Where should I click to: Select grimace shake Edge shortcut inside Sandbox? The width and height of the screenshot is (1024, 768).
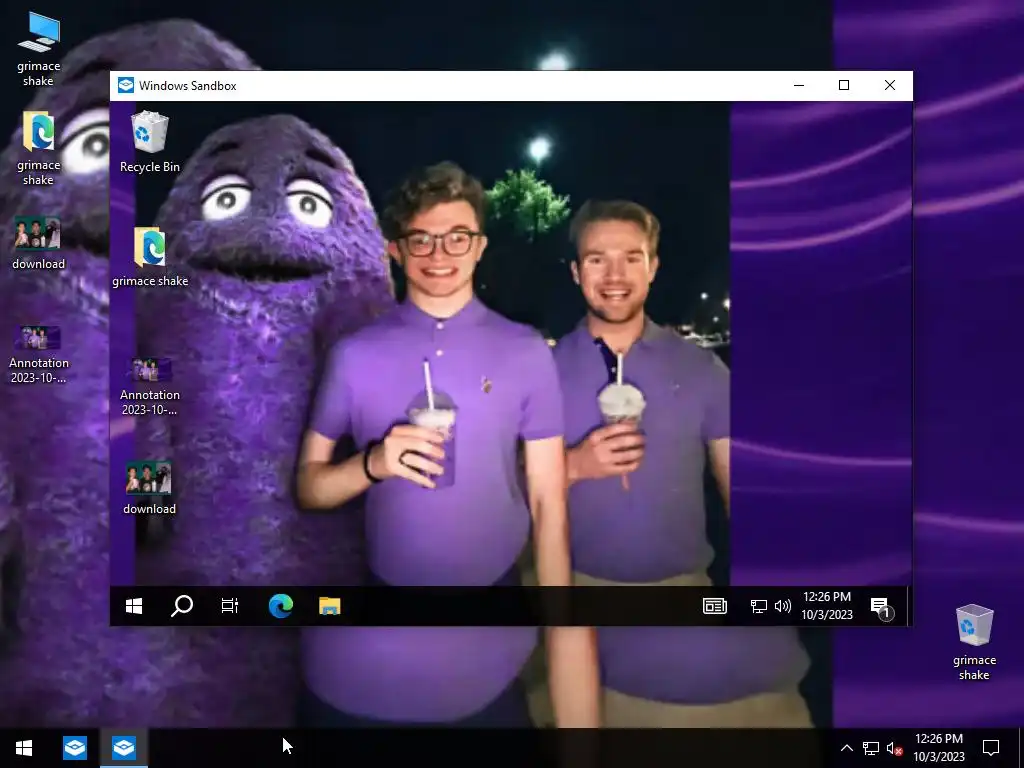150,257
